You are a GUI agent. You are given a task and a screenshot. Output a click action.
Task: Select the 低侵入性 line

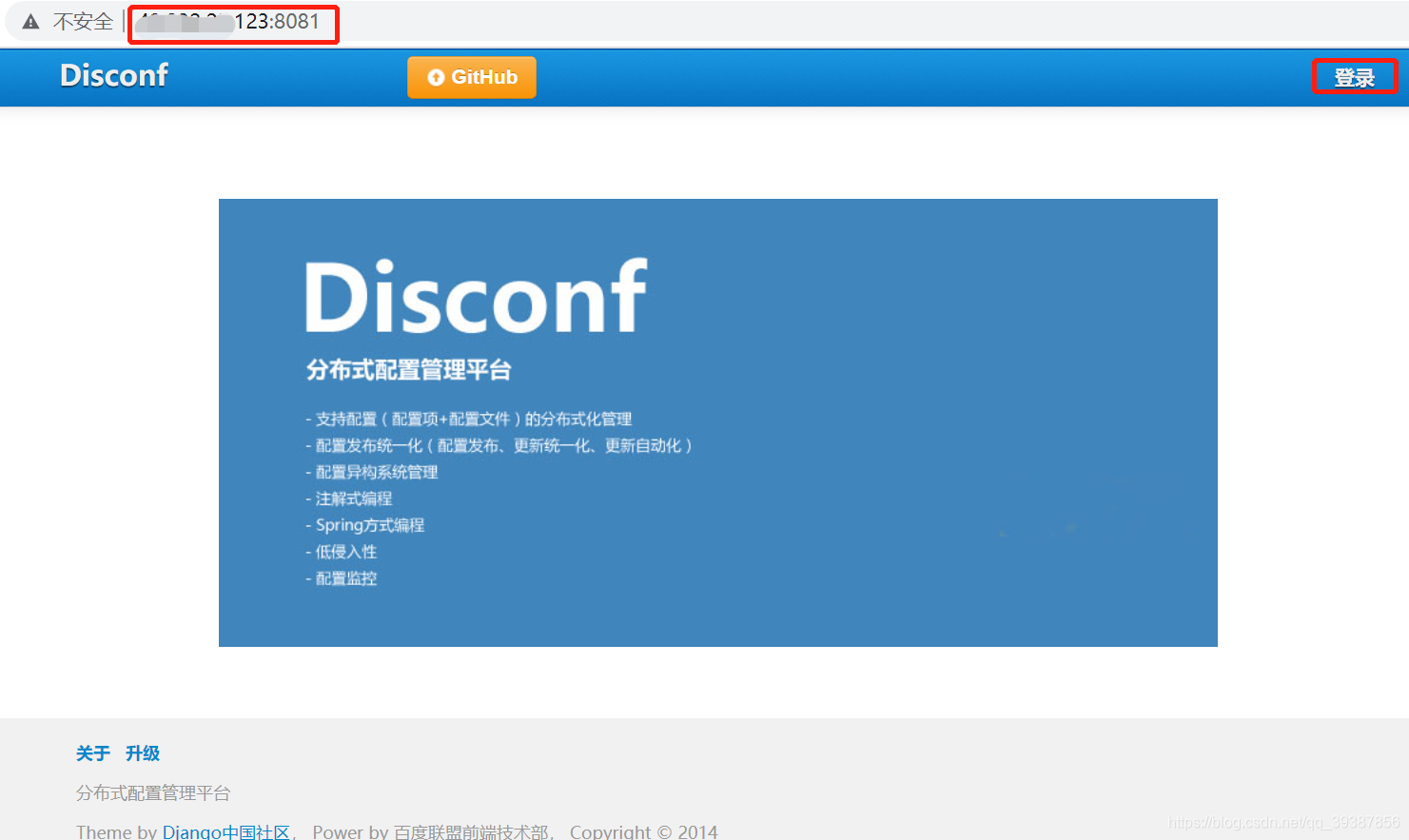pyautogui.click(x=341, y=552)
